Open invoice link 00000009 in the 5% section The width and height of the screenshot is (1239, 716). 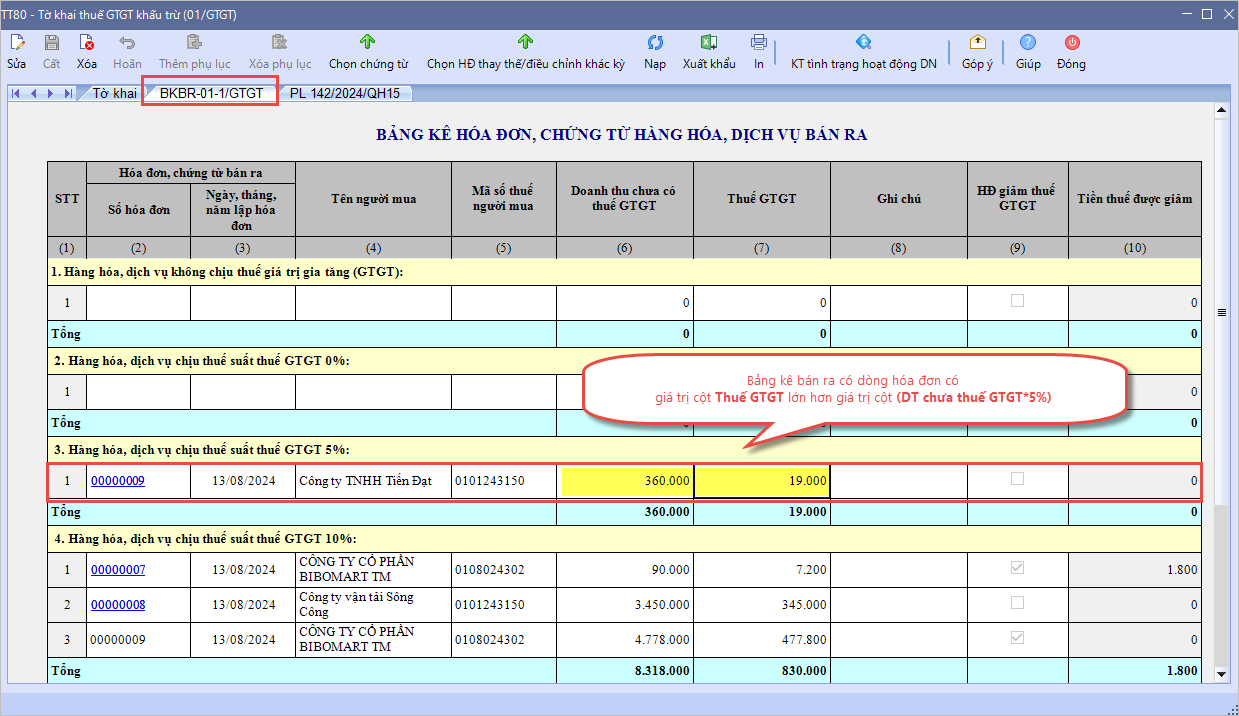click(x=118, y=481)
